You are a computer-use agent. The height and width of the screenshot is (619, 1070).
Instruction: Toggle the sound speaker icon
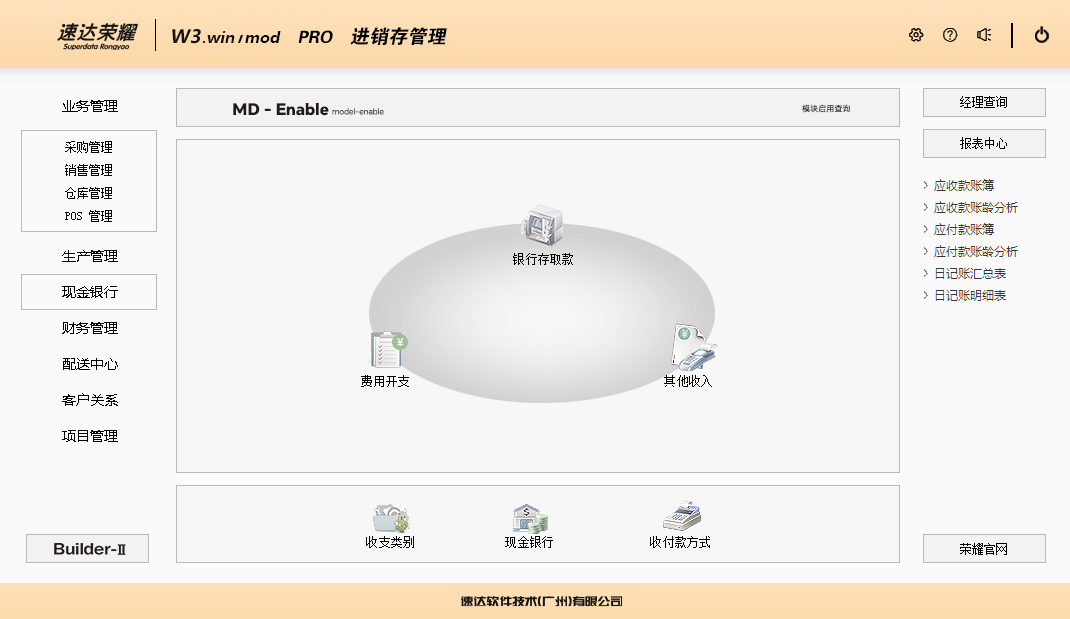[x=984, y=35]
